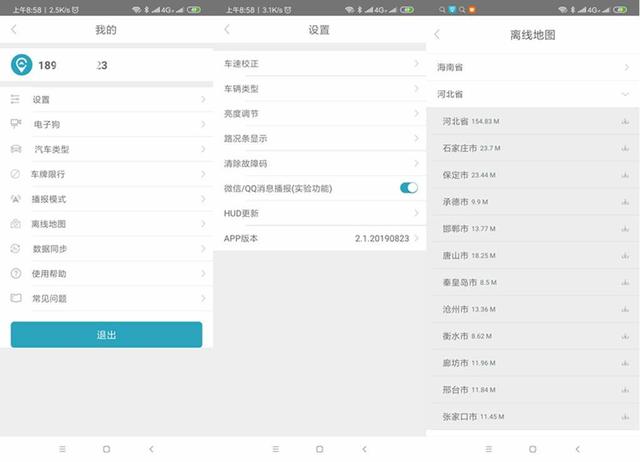
Task: Tap Android back button under 离线地图 screen
Action: click(578, 449)
